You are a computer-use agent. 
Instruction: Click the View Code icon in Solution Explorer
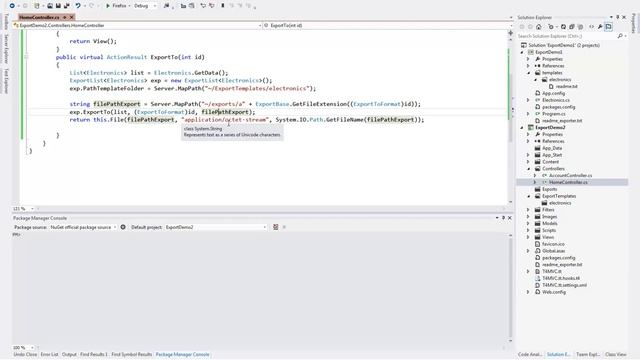coord(591,27)
